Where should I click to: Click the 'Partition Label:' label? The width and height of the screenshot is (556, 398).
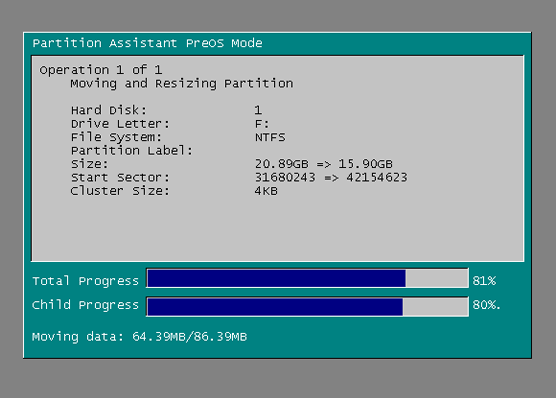pyautogui.click(x=132, y=150)
